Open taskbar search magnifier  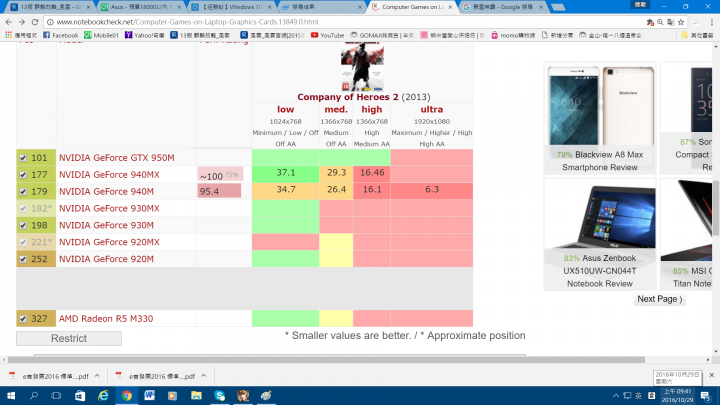click(34, 395)
